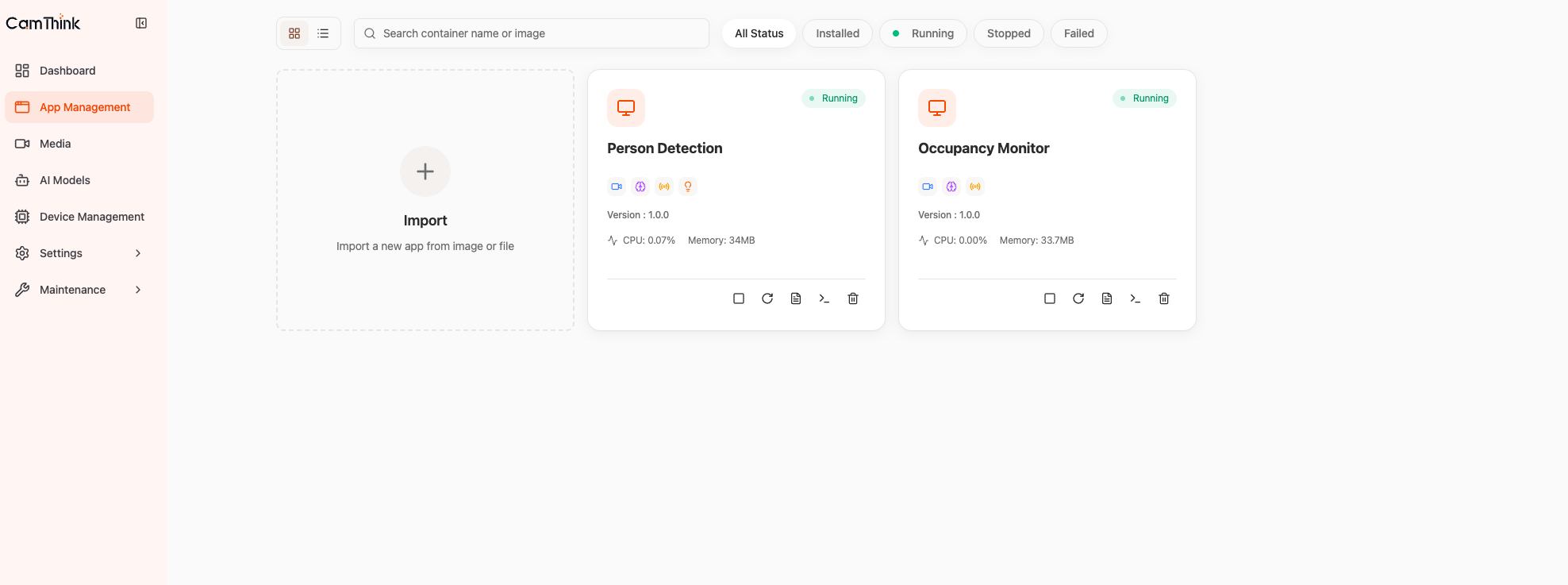Delete the Person Detection app

click(x=853, y=298)
